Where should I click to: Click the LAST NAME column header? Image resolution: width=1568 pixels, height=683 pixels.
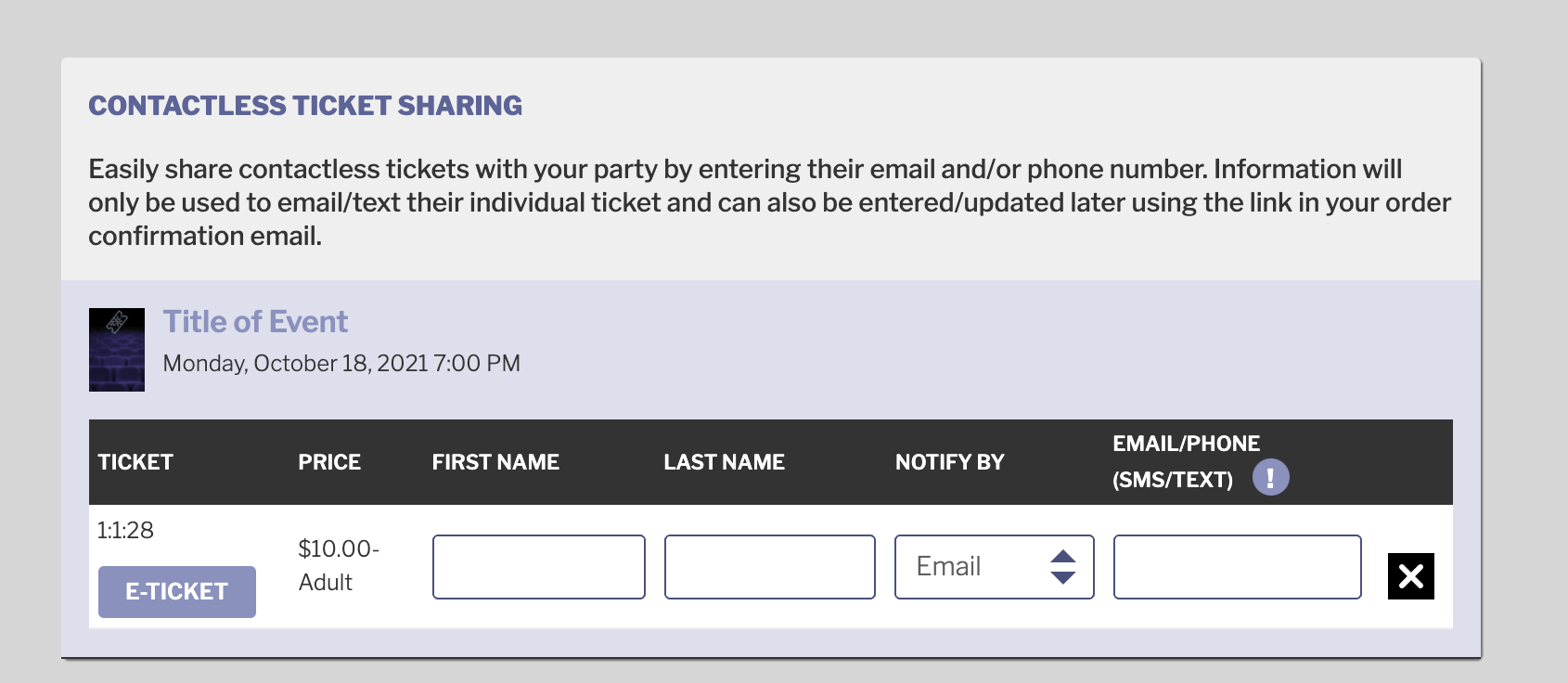point(725,462)
